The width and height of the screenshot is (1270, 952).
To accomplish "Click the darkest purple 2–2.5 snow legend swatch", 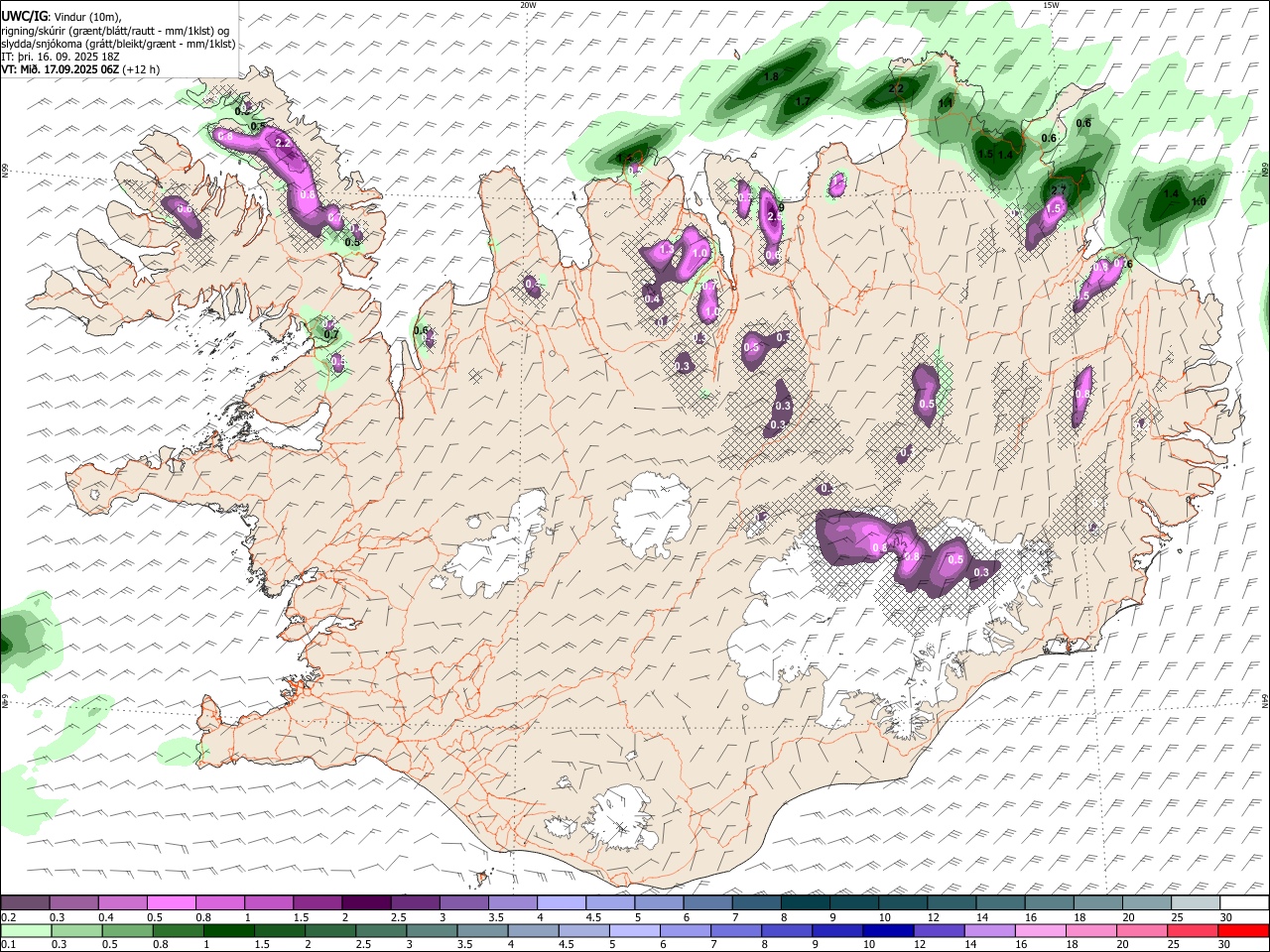I will [x=365, y=903].
